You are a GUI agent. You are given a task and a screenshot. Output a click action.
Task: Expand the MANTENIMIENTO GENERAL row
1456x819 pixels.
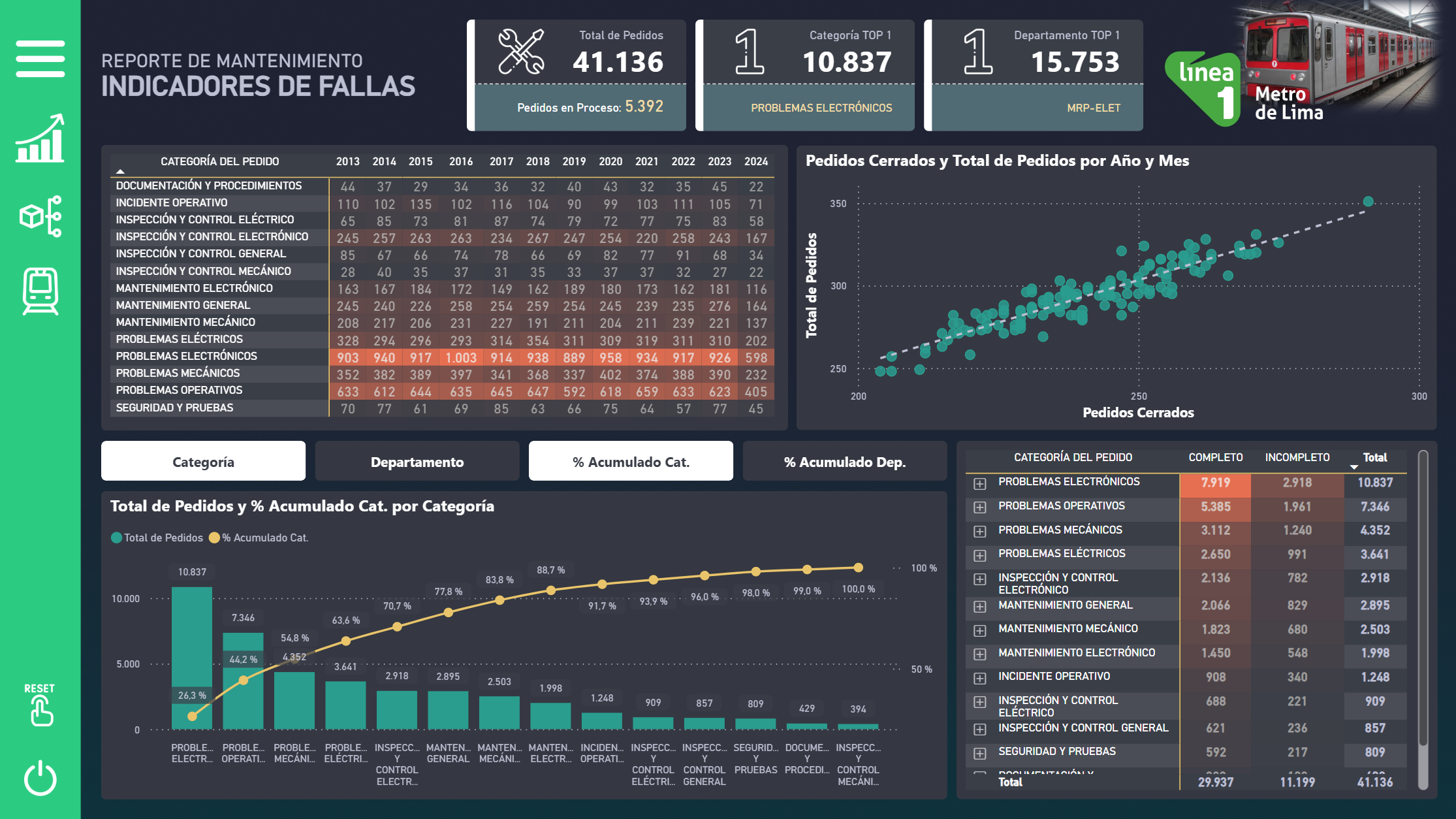979,607
